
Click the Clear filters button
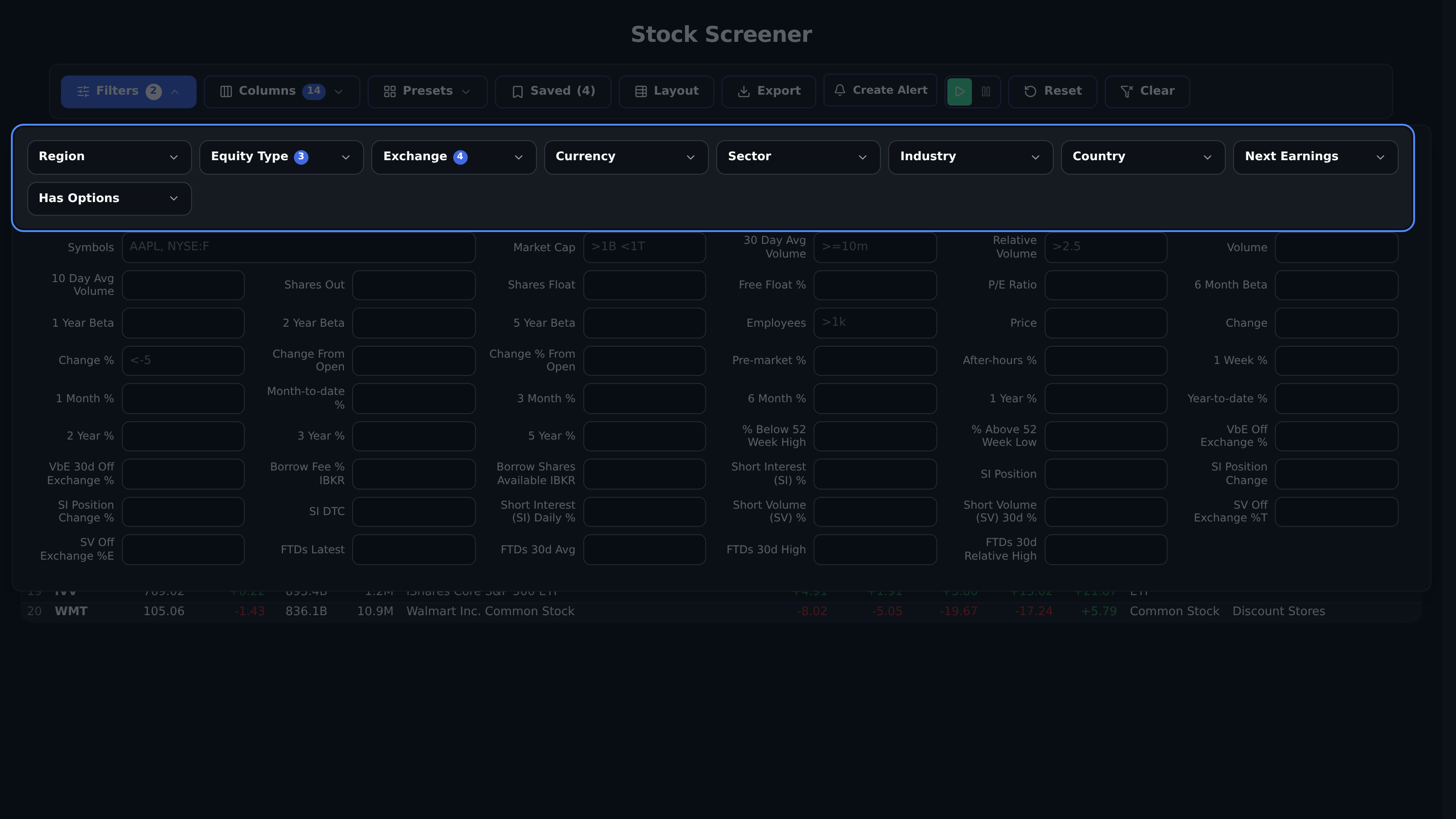[1147, 91]
